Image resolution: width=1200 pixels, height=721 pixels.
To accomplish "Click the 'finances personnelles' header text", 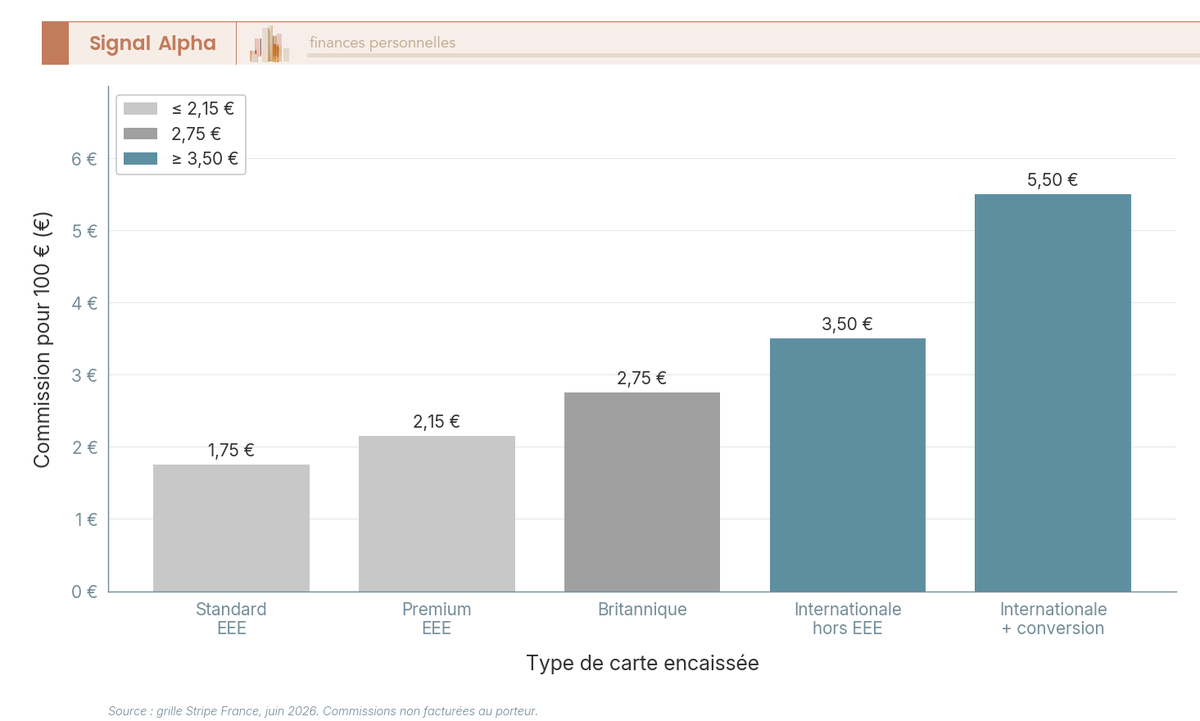I will tap(382, 43).
